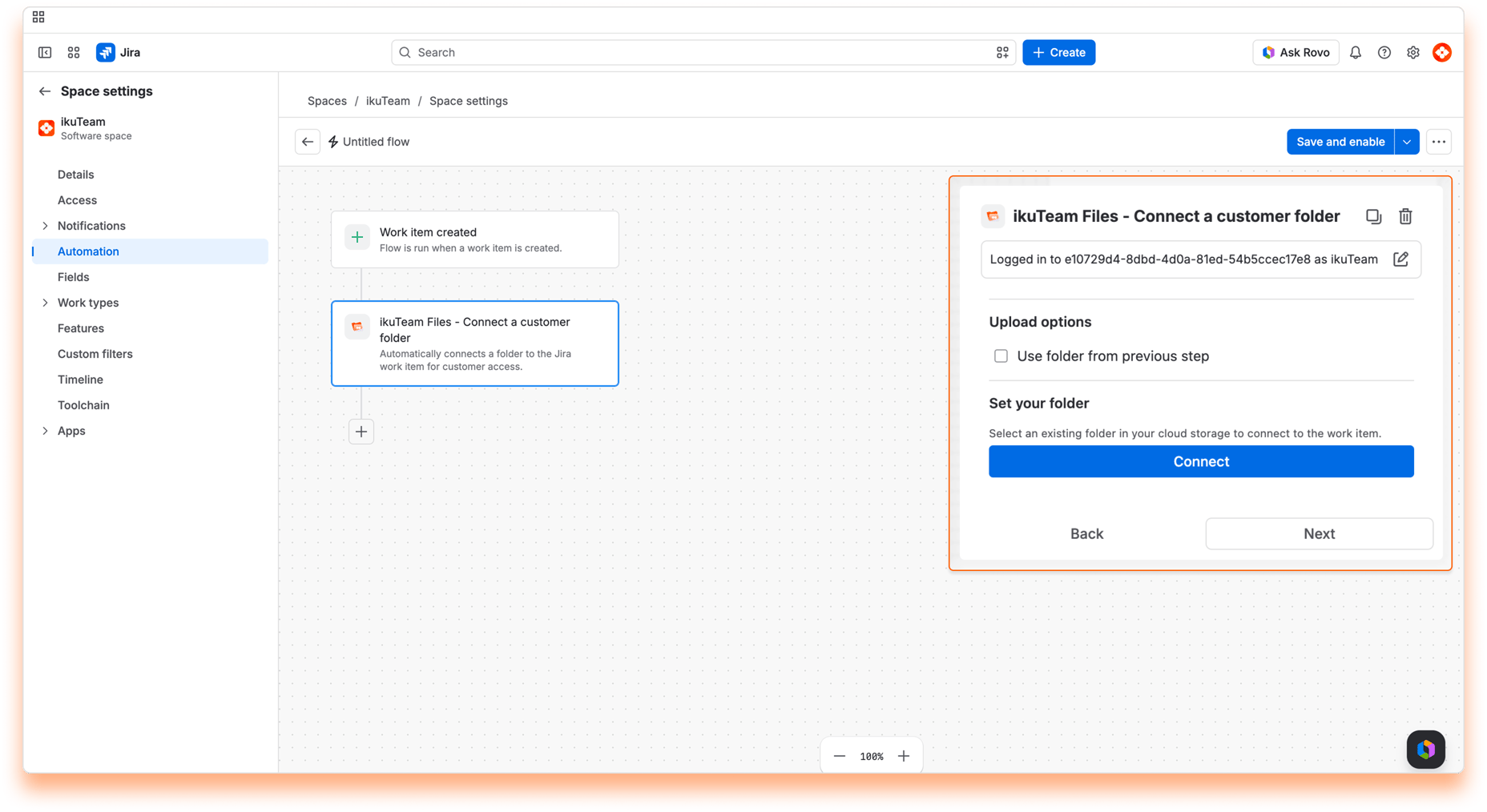The width and height of the screenshot is (1487, 812).
Task: Open the Details settings page
Action: [75, 175]
